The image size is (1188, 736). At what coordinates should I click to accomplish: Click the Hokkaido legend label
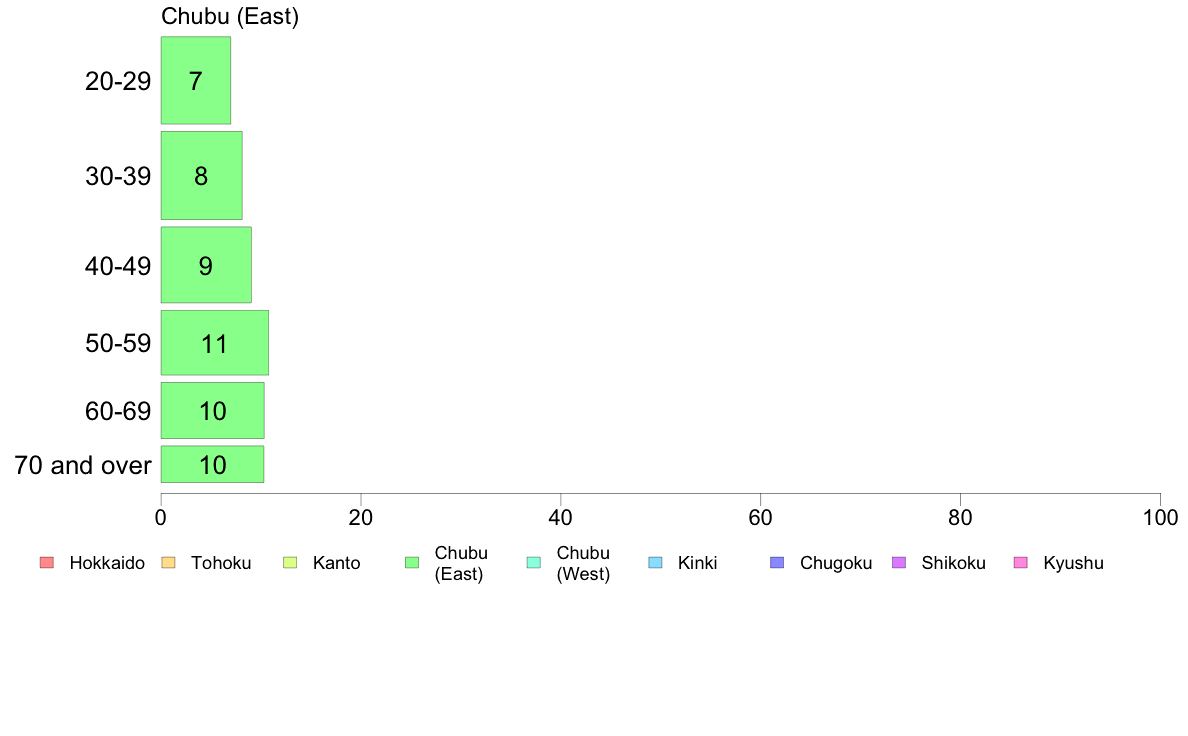tap(107, 563)
